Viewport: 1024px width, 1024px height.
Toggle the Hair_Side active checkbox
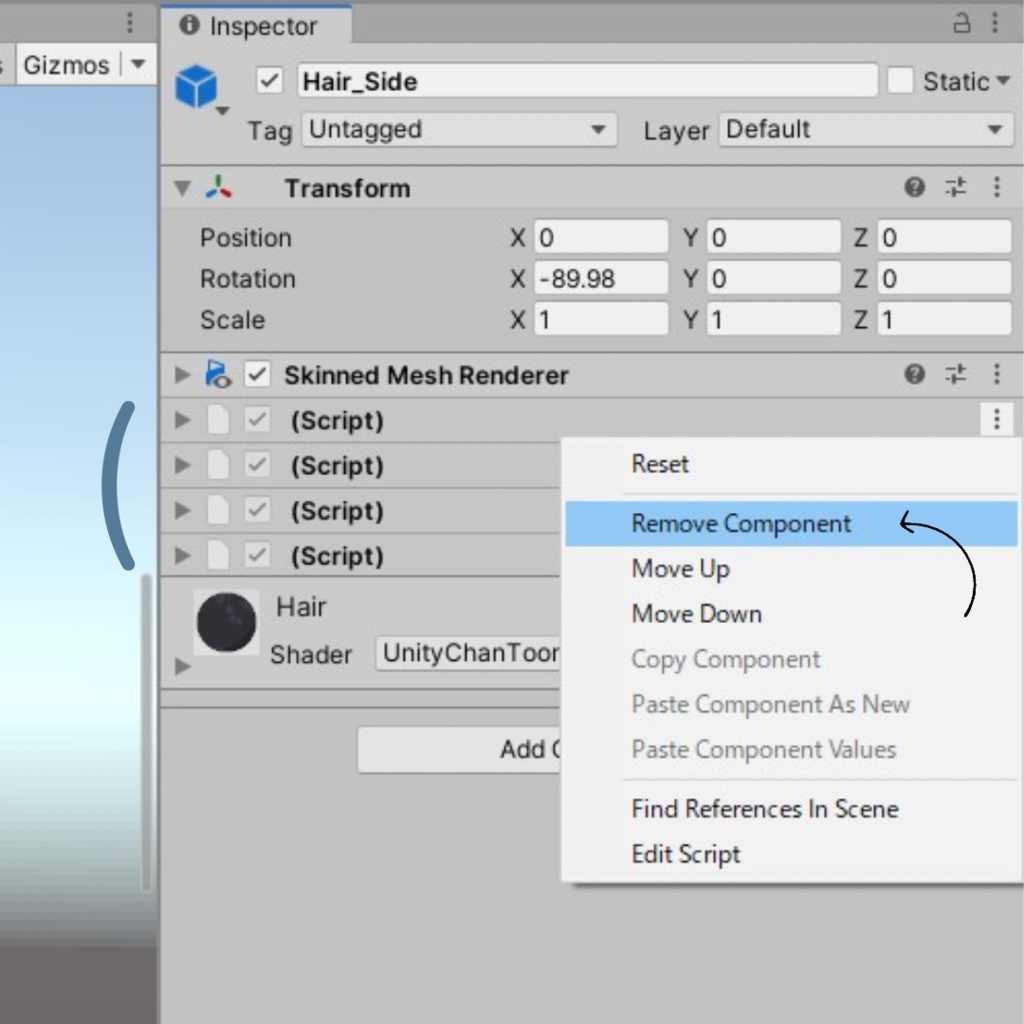coord(269,81)
